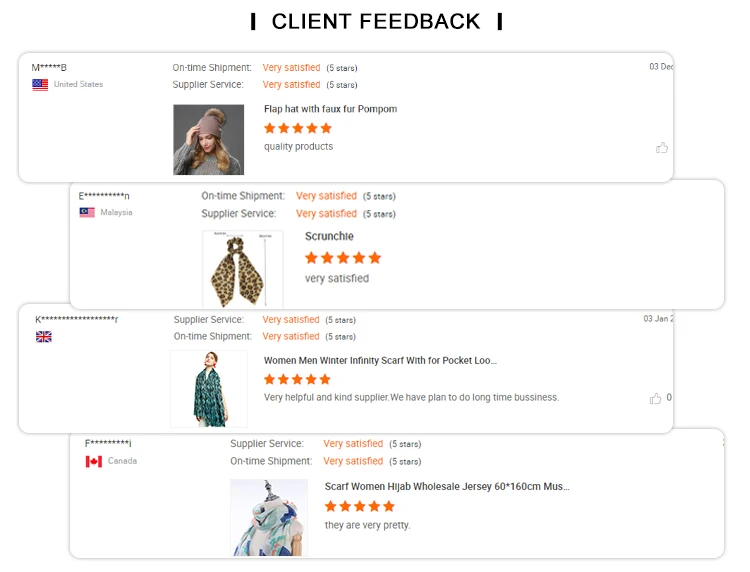Click the United Kingdom flag icon

tap(43, 337)
